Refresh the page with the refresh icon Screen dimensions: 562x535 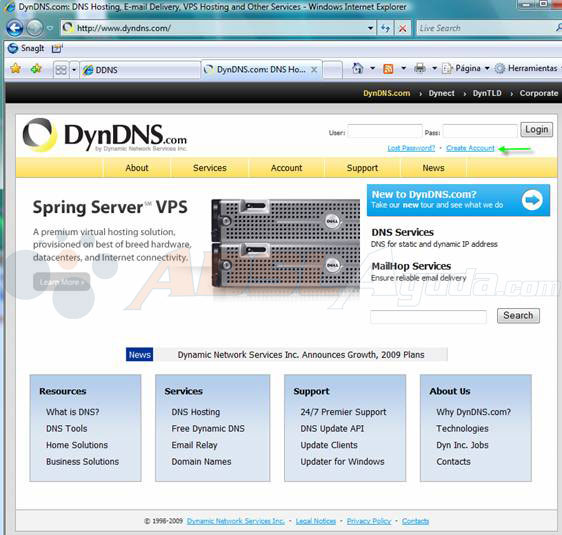point(386,28)
